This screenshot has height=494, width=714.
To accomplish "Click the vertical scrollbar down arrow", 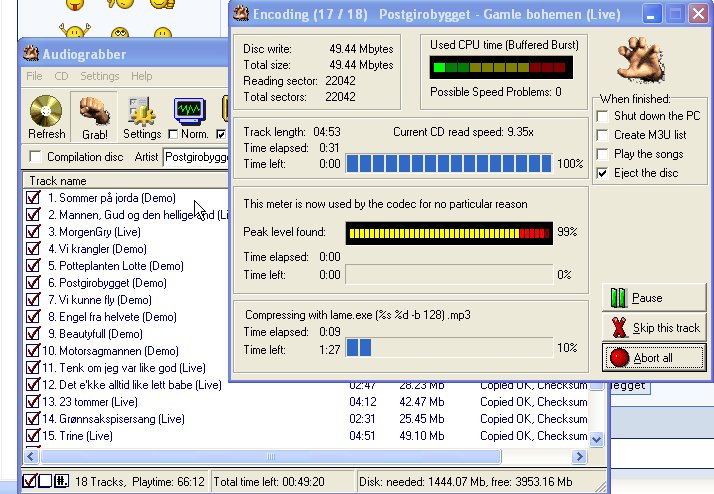I will pos(597,439).
